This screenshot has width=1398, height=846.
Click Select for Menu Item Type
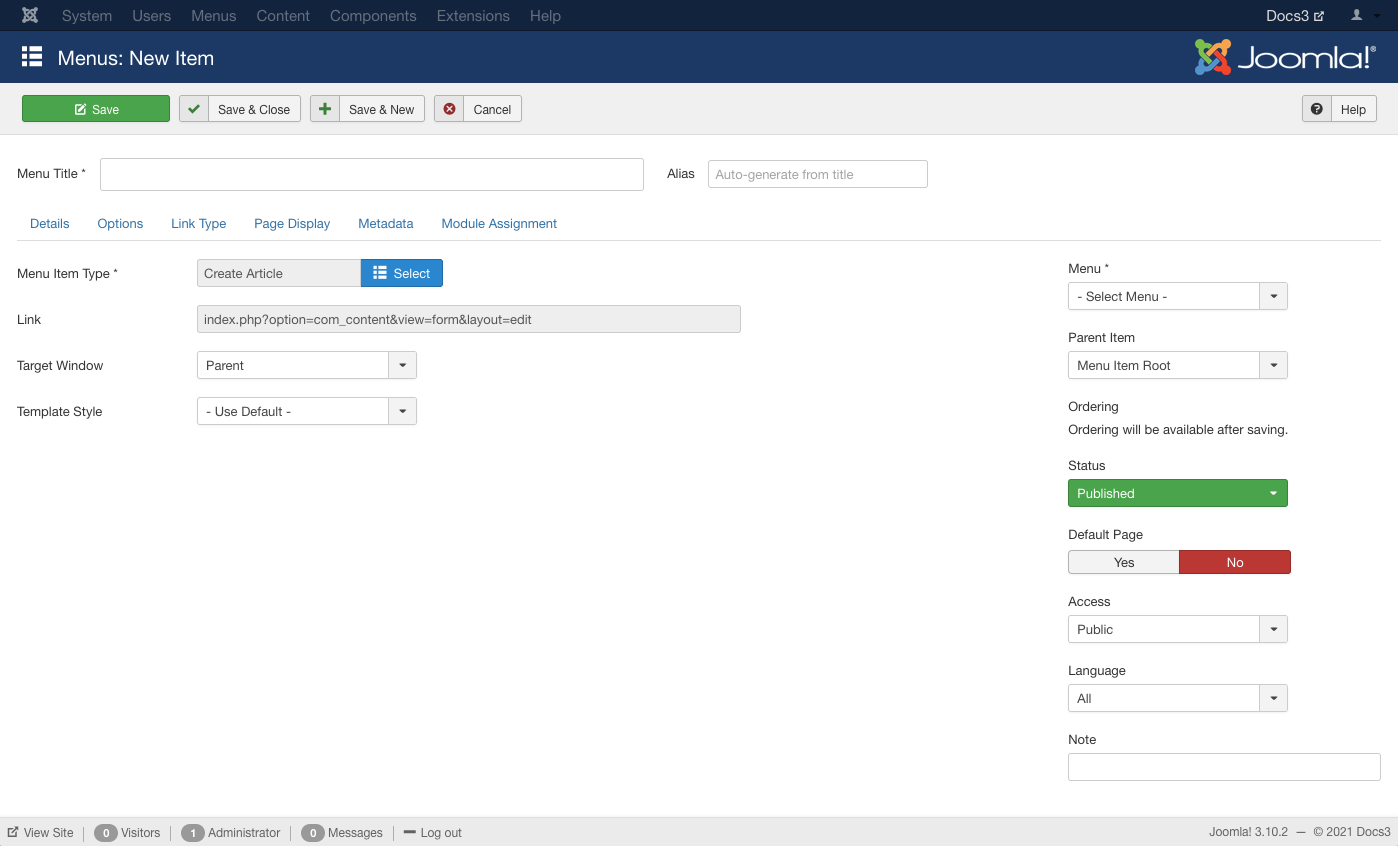pos(401,273)
